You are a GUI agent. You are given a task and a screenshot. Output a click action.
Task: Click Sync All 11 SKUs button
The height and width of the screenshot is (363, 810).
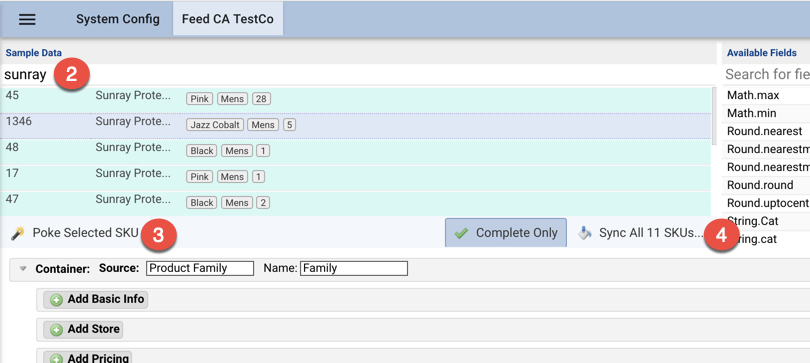point(641,233)
